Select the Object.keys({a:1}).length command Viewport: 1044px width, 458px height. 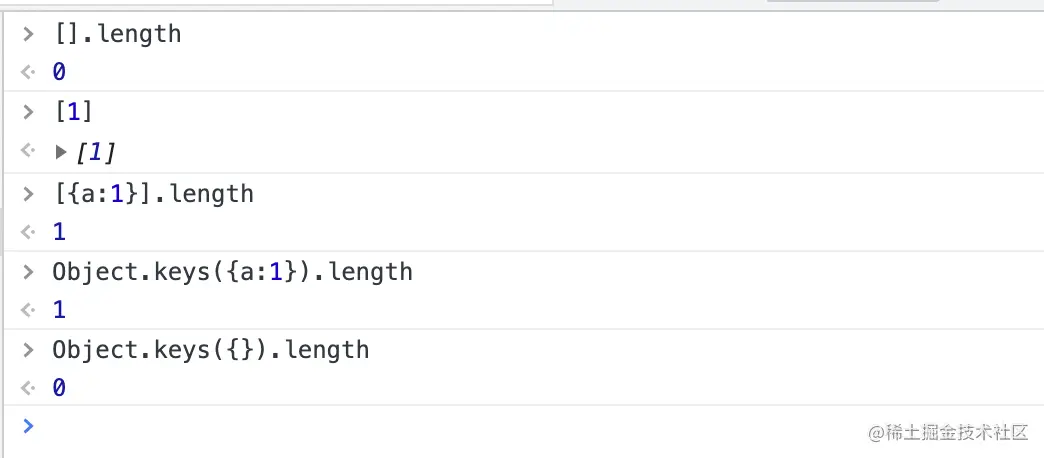[232, 271]
